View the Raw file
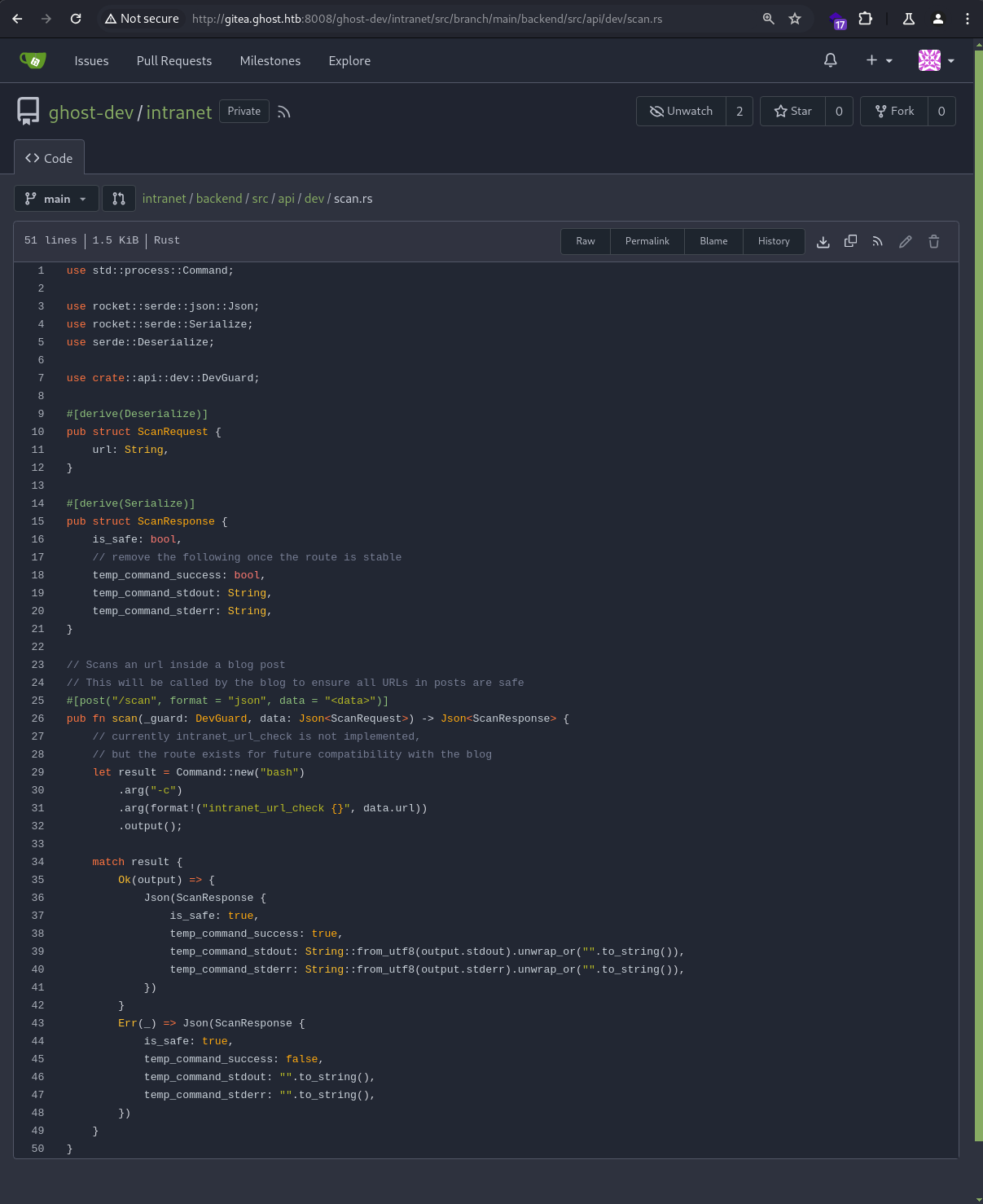Image resolution: width=983 pixels, height=1204 pixels. (x=586, y=241)
